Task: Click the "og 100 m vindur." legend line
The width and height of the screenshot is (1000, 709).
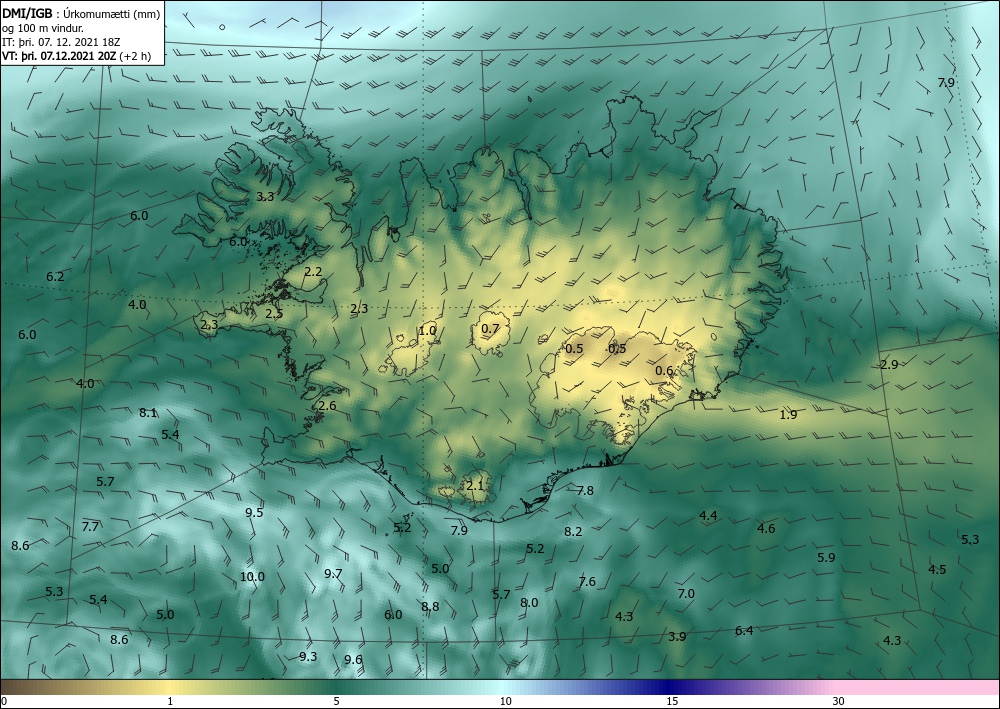Action: pyautogui.click(x=43, y=28)
